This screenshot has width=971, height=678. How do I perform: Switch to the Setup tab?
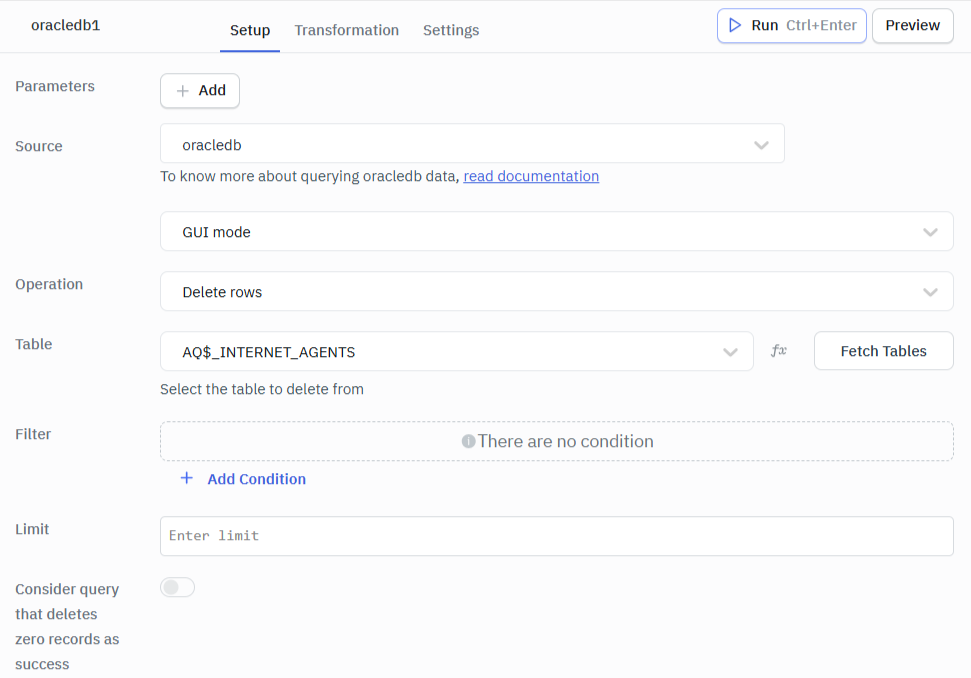point(250,30)
